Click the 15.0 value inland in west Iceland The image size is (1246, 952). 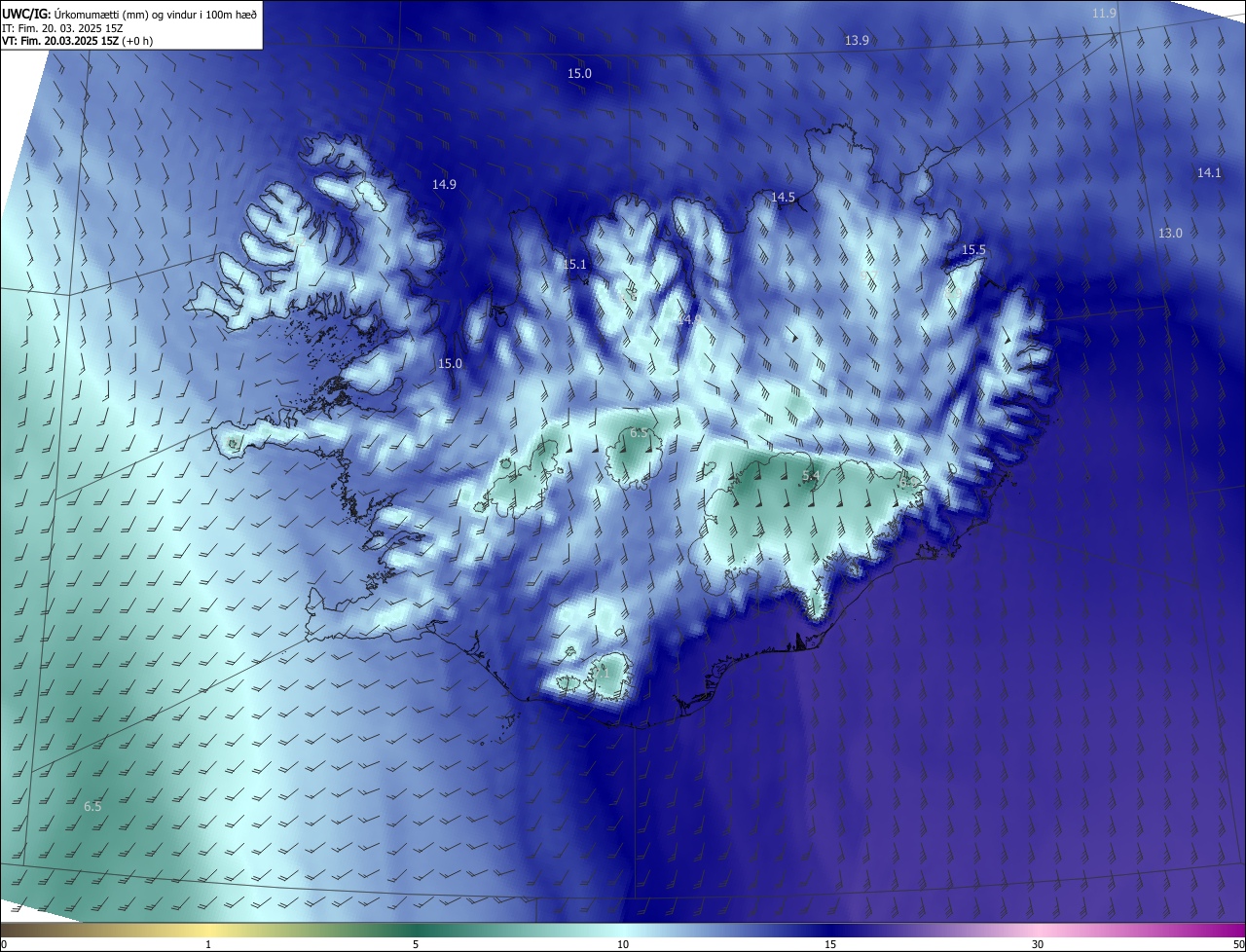[450, 363]
